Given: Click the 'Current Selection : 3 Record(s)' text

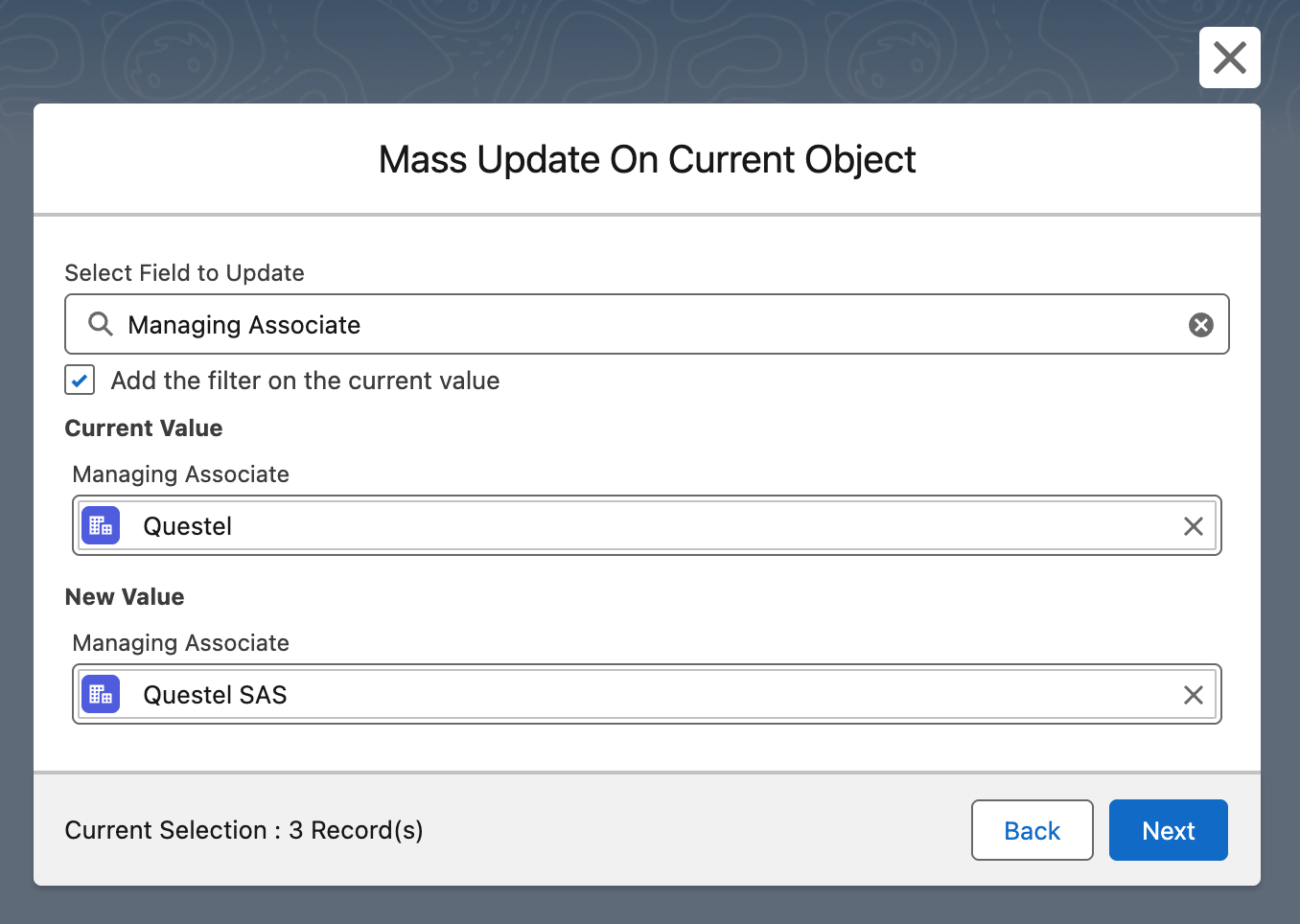Looking at the screenshot, I should click(x=244, y=830).
